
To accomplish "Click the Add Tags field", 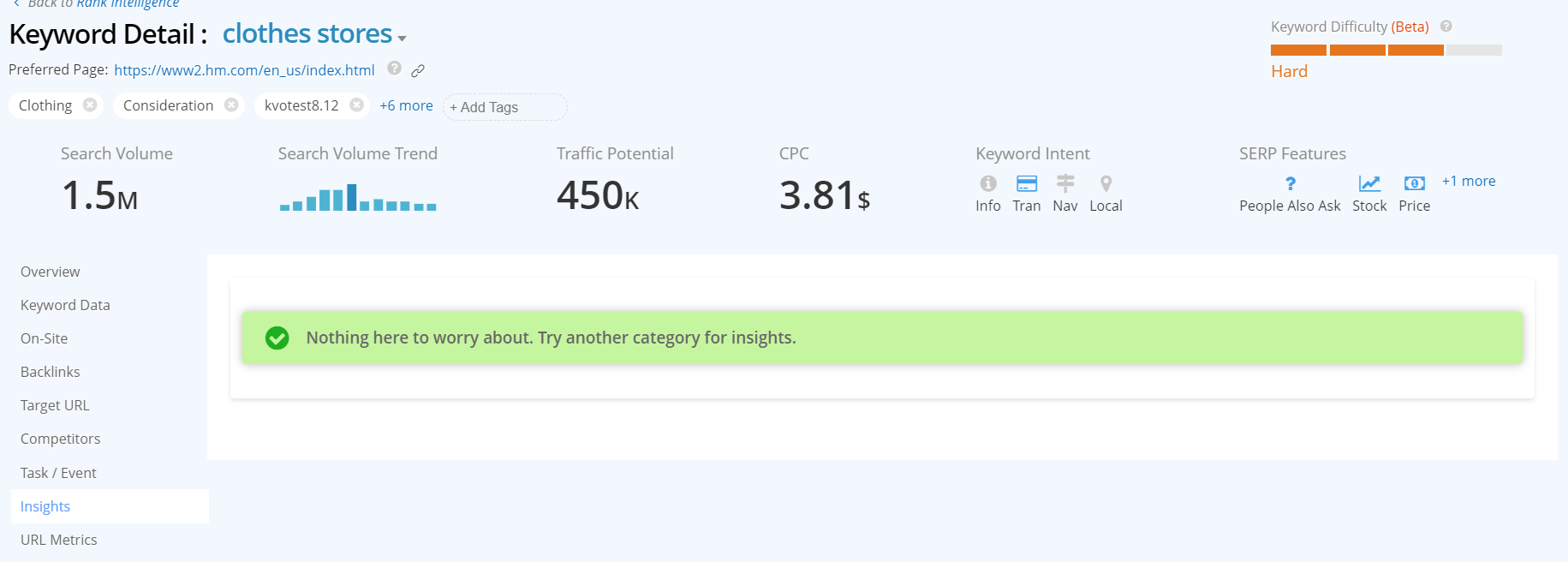I will (505, 107).
